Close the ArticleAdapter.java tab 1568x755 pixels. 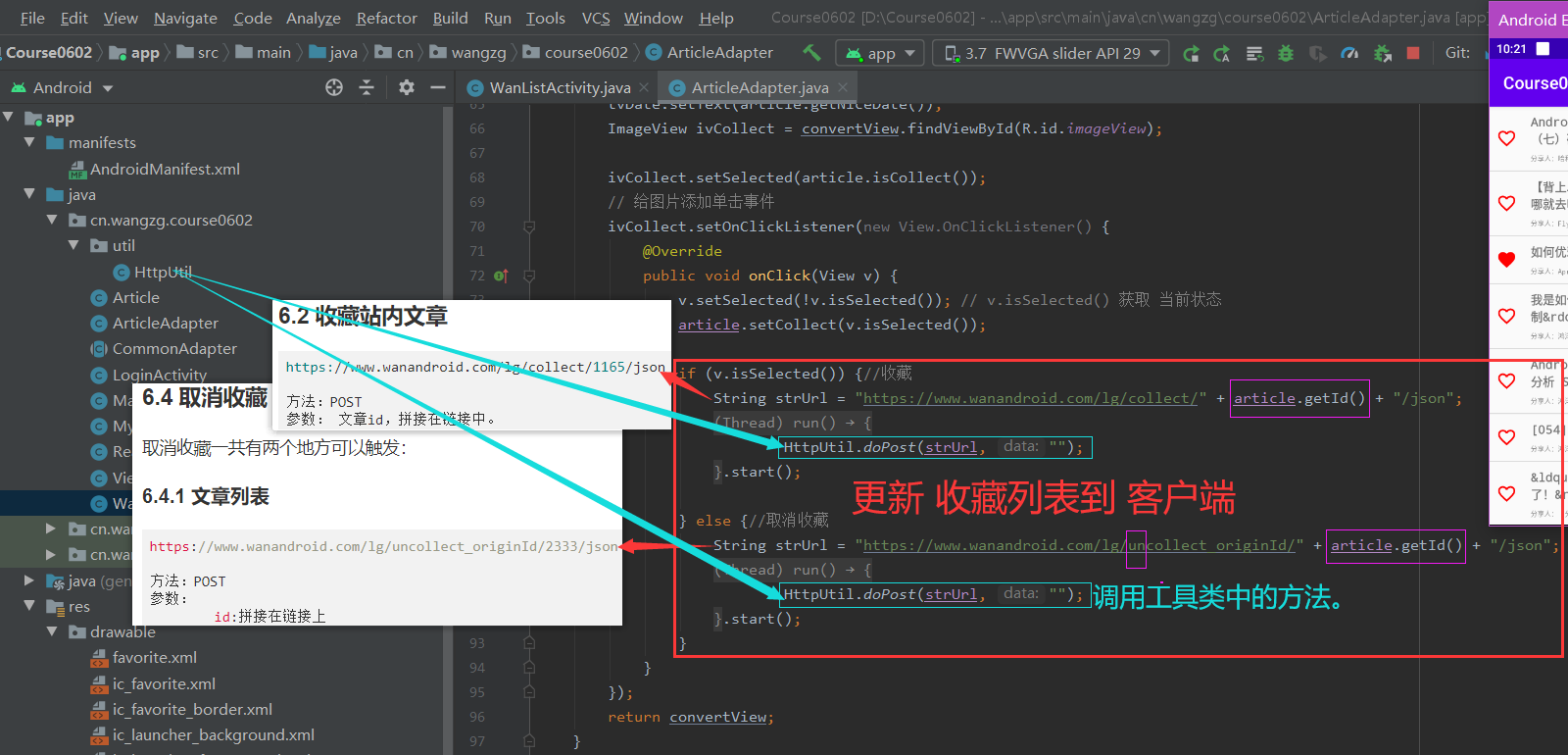(x=842, y=87)
